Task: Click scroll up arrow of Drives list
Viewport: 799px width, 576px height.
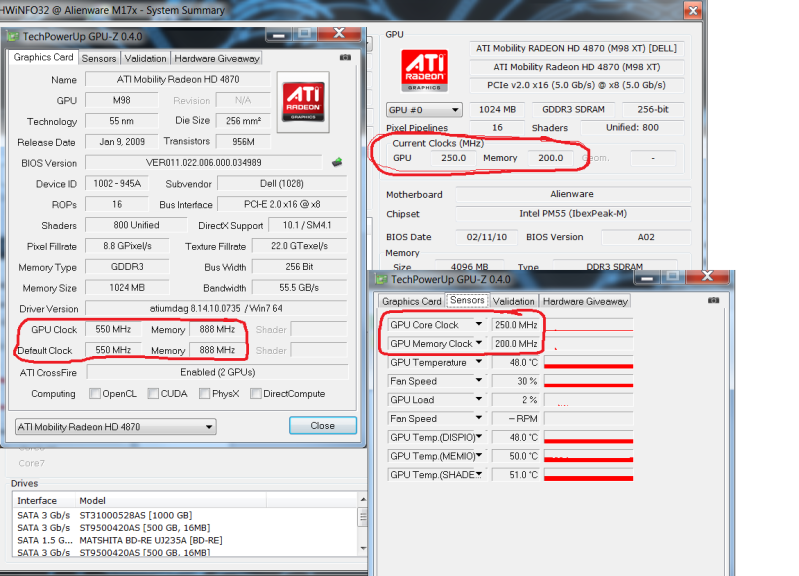Action: pyautogui.click(x=363, y=500)
